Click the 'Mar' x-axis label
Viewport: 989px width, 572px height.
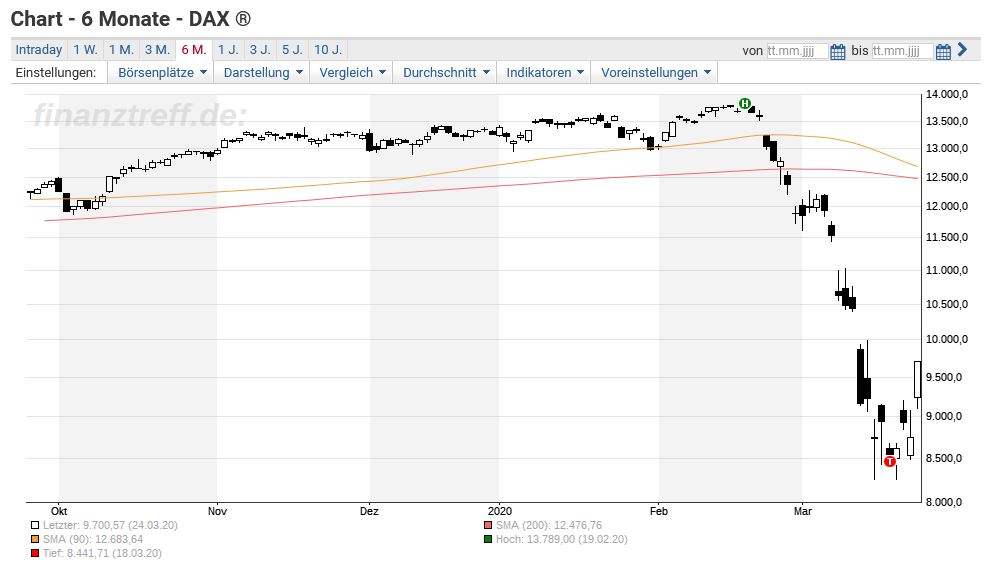[x=802, y=511]
